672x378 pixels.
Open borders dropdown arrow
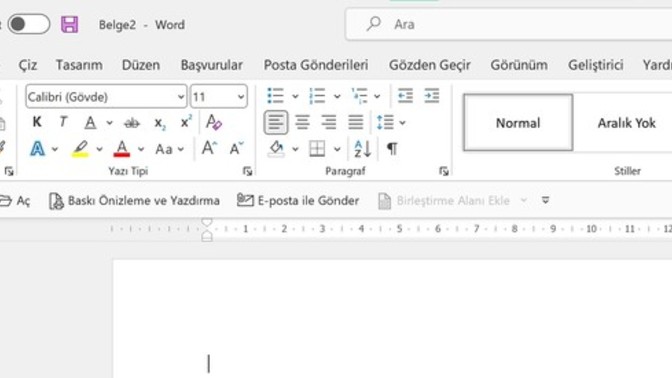pyautogui.click(x=337, y=150)
